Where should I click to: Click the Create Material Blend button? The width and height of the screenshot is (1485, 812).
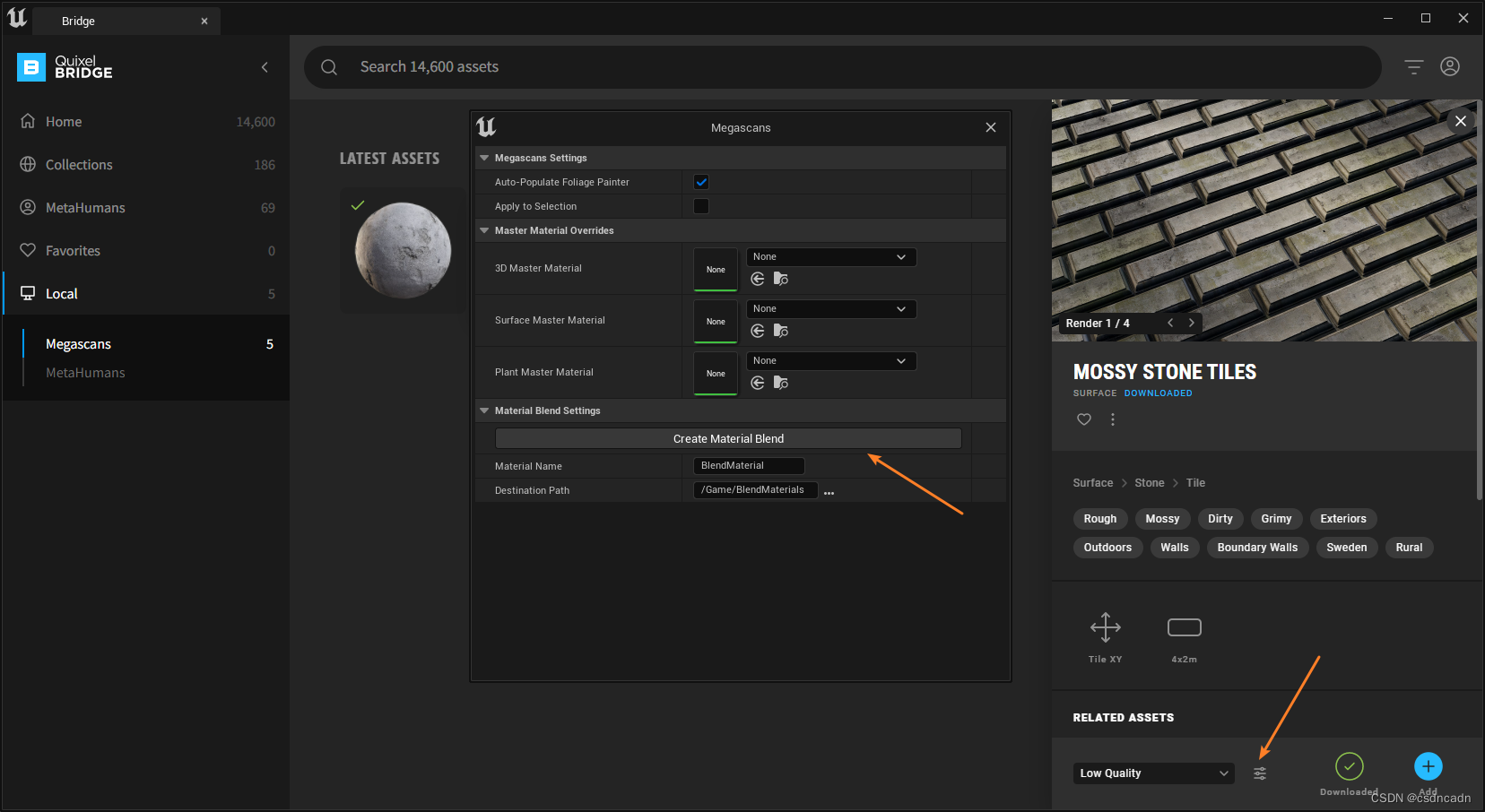pyautogui.click(x=728, y=438)
